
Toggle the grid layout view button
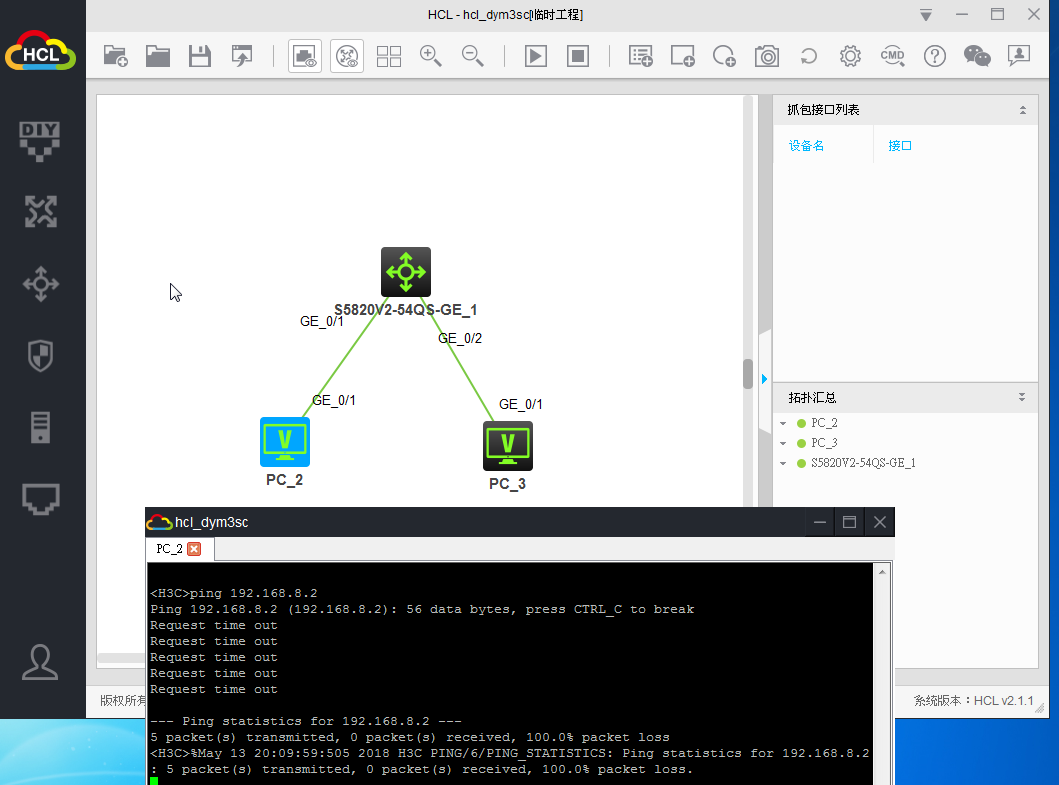pos(389,56)
